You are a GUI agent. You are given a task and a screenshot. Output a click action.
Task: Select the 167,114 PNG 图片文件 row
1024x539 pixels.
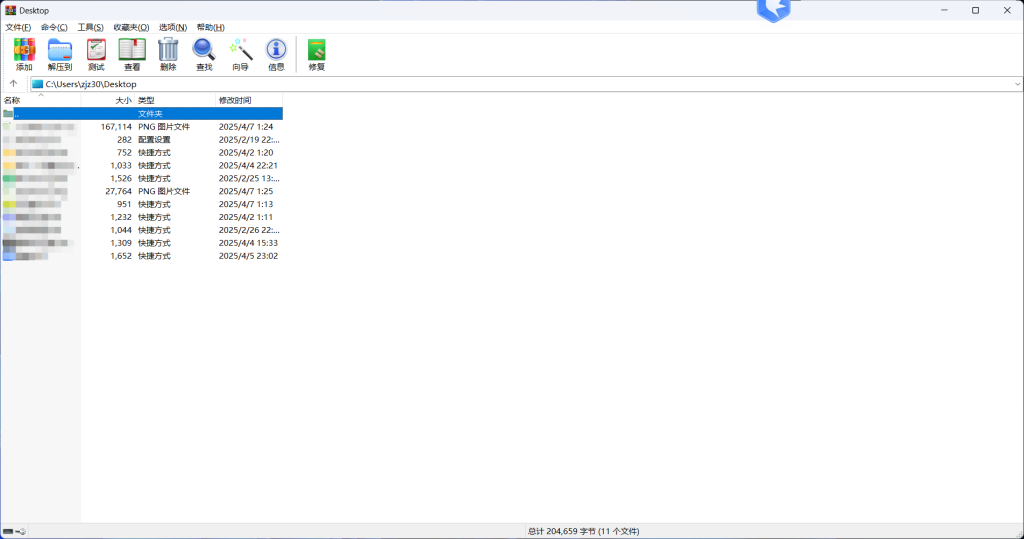coord(142,127)
